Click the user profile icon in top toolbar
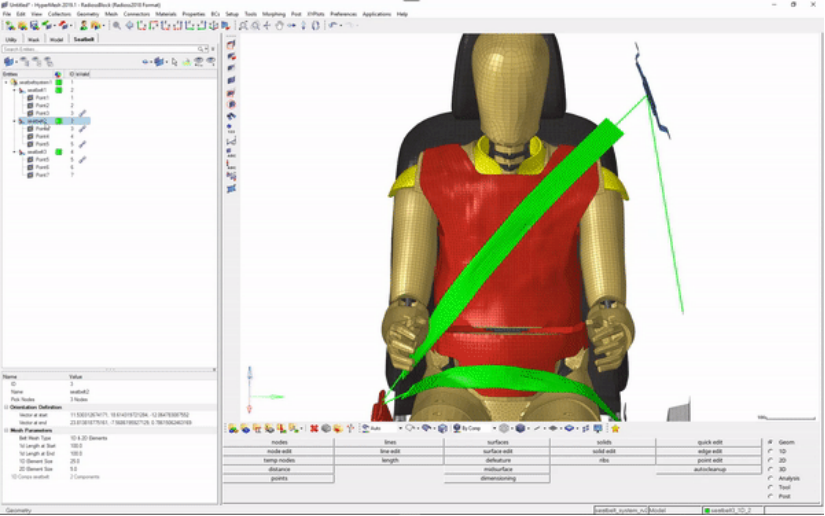The width and height of the screenshot is (825, 516). pos(84,25)
